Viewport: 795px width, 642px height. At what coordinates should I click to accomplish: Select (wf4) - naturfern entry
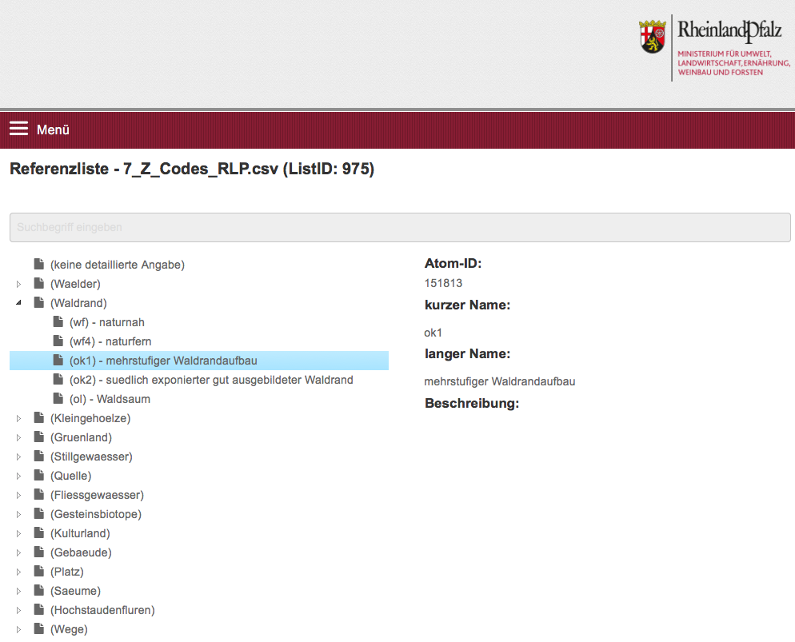110,341
